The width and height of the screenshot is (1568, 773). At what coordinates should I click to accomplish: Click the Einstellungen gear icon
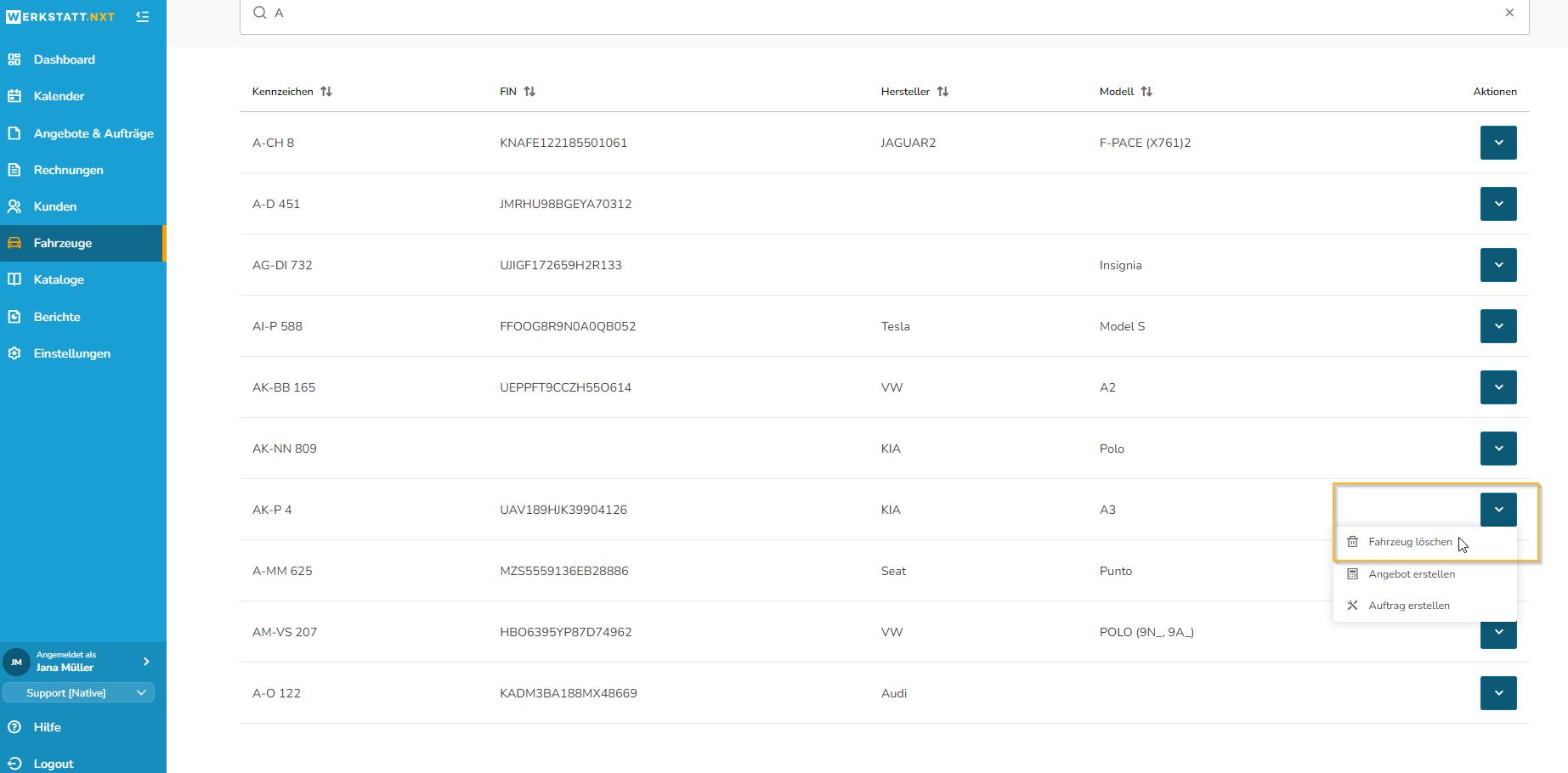point(14,353)
